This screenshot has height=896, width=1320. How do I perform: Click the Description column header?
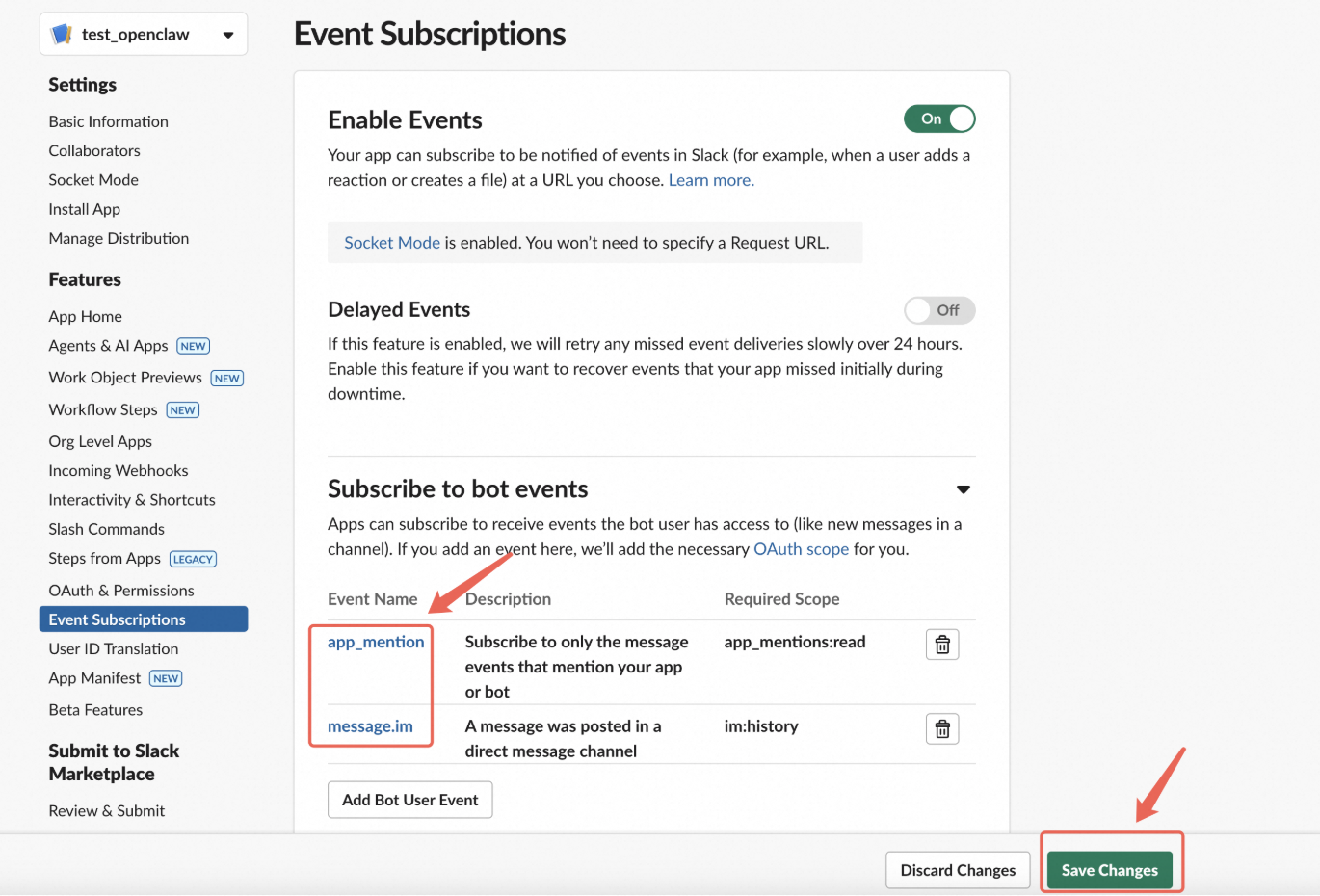pos(508,599)
